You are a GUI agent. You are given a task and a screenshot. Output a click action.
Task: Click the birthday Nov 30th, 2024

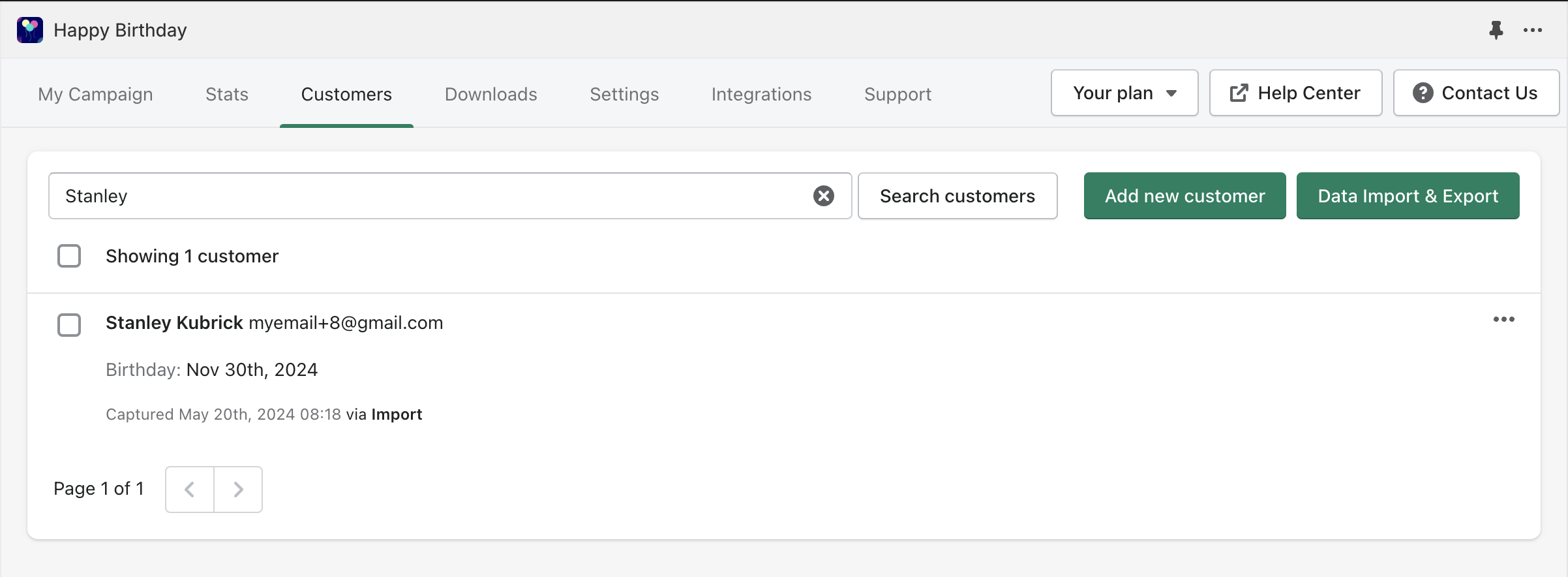pyautogui.click(x=252, y=369)
